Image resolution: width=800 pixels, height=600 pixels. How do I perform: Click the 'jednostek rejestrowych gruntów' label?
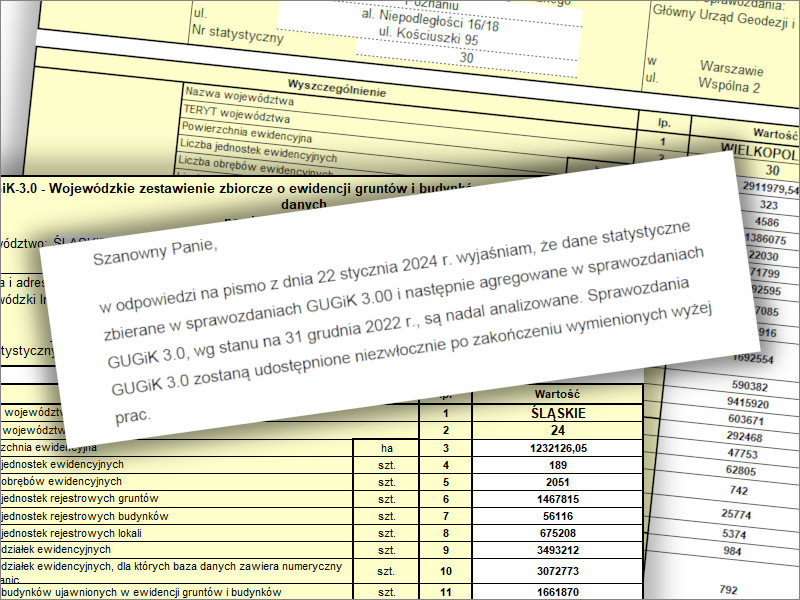click(x=80, y=498)
